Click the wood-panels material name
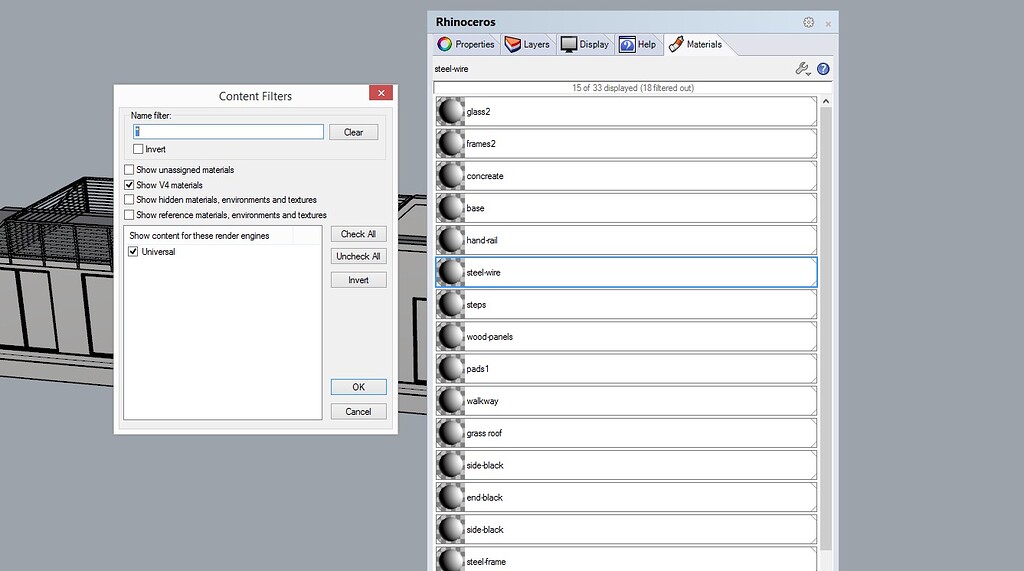Image resolution: width=1024 pixels, height=571 pixels. point(489,337)
